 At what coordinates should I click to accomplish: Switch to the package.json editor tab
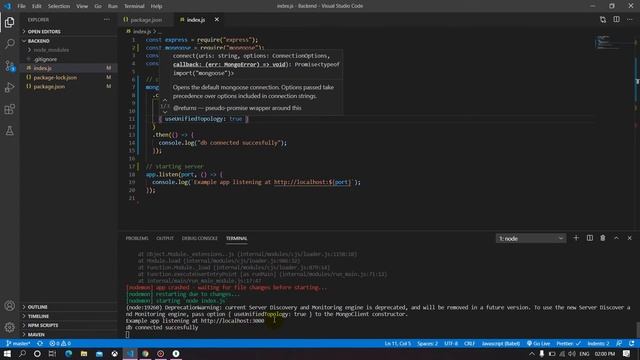pos(146,20)
